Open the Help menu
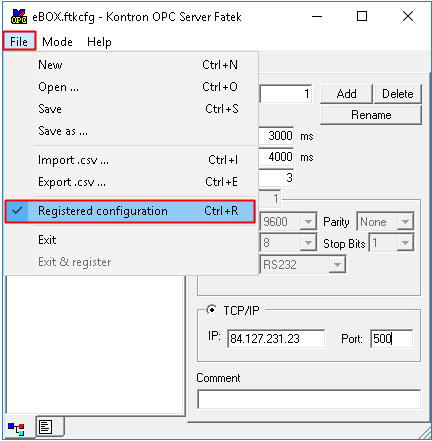 (x=99, y=42)
